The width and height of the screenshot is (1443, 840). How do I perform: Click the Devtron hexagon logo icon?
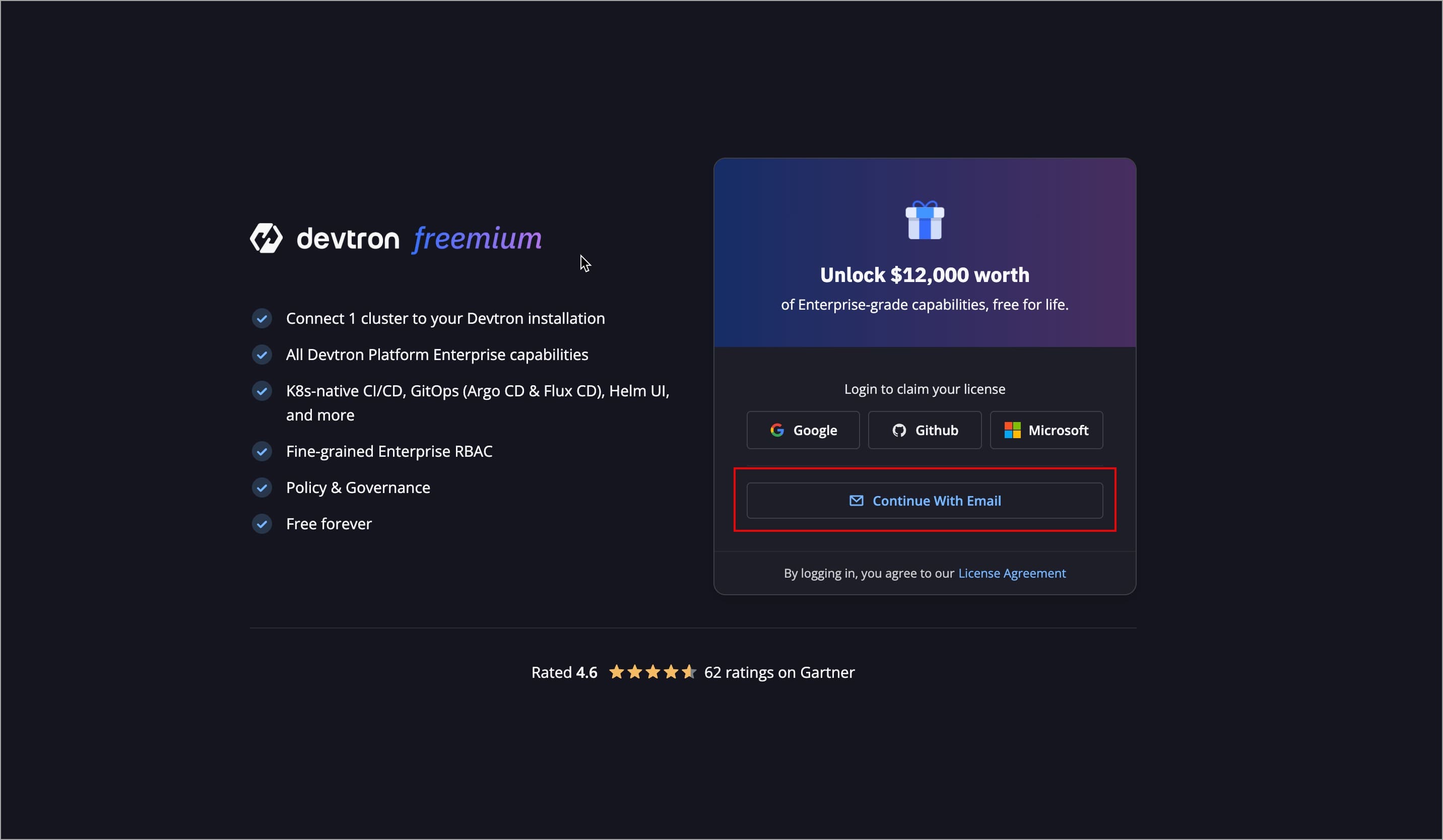pos(266,238)
